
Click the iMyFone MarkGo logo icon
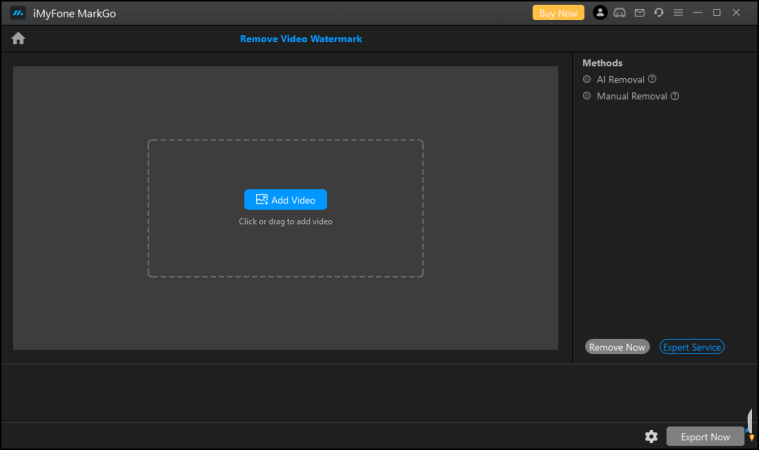(17, 13)
